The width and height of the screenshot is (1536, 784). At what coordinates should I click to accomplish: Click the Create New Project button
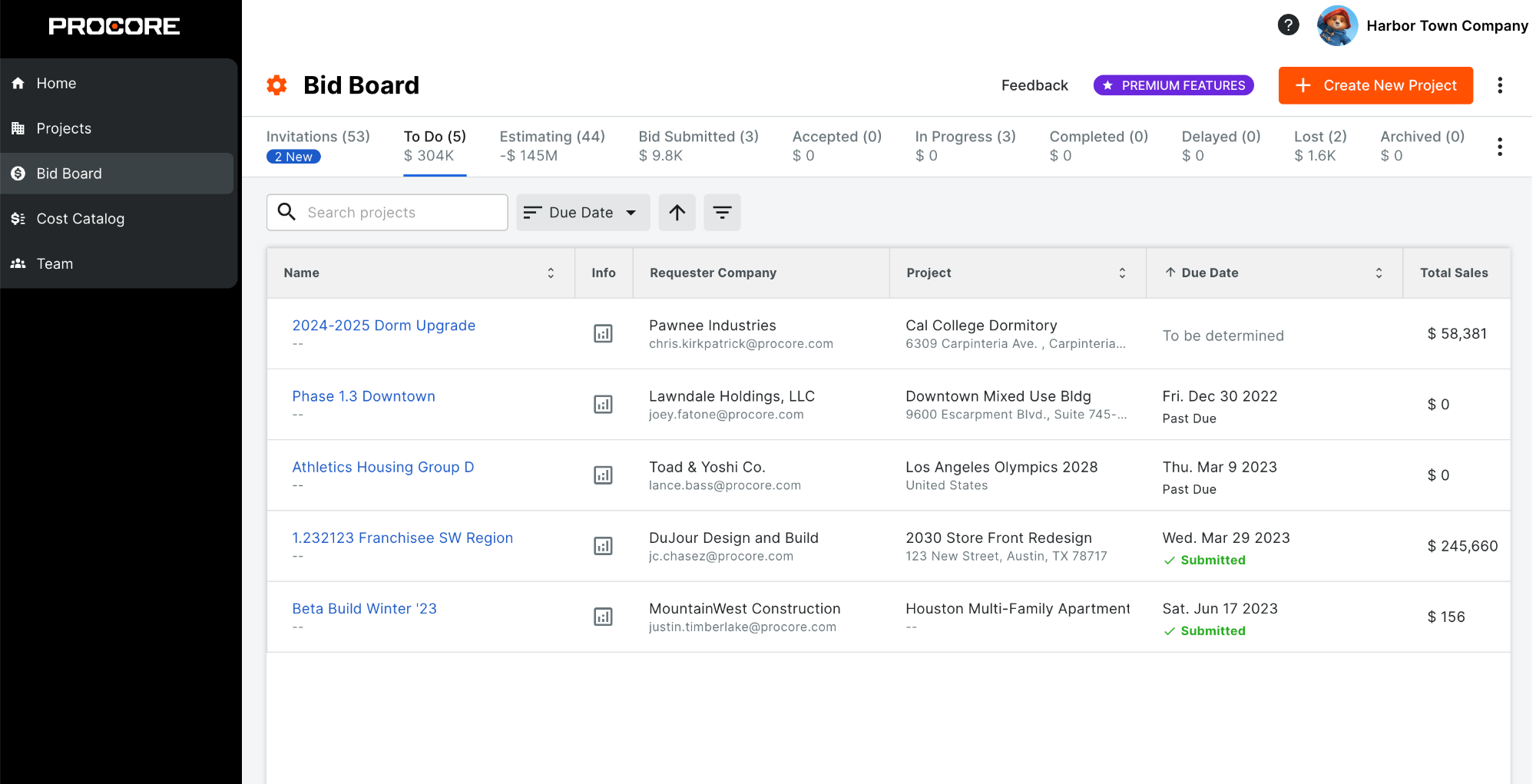(1375, 85)
